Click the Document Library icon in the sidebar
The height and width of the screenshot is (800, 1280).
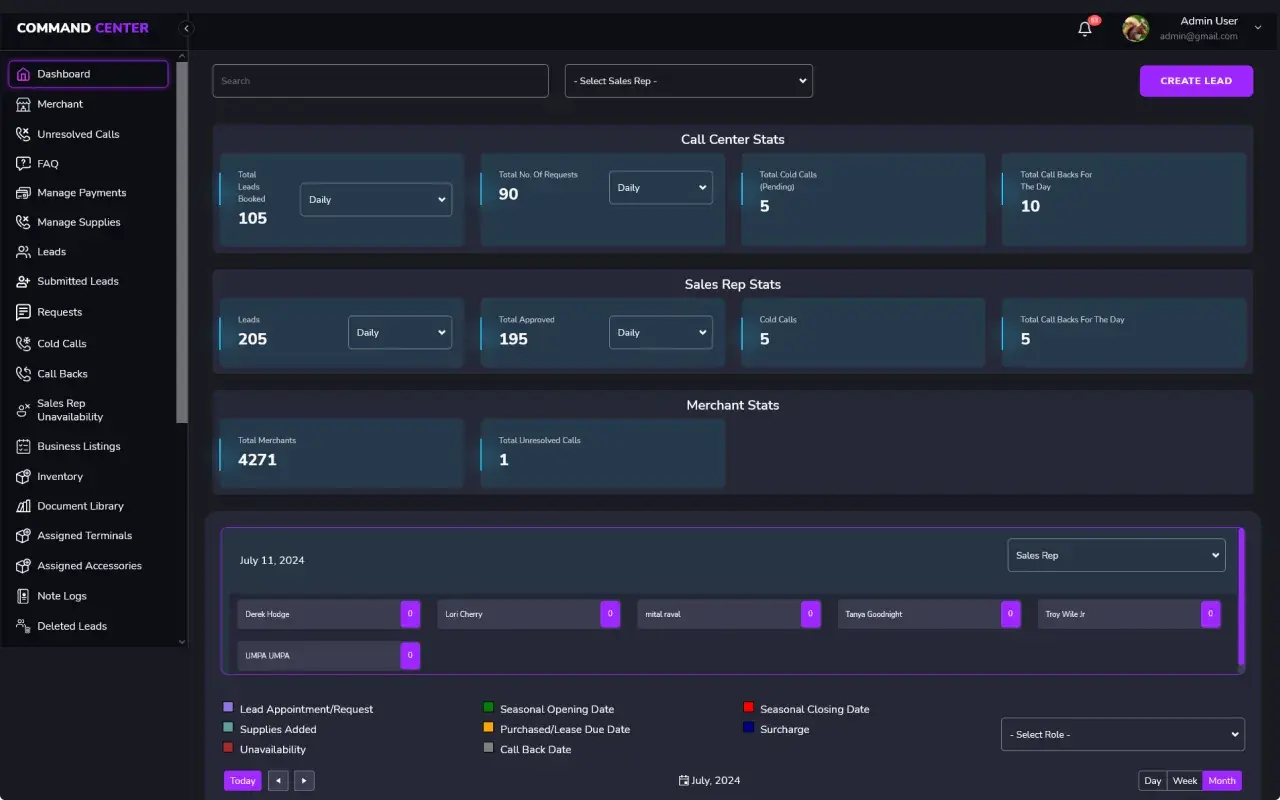[x=23, y=507]
